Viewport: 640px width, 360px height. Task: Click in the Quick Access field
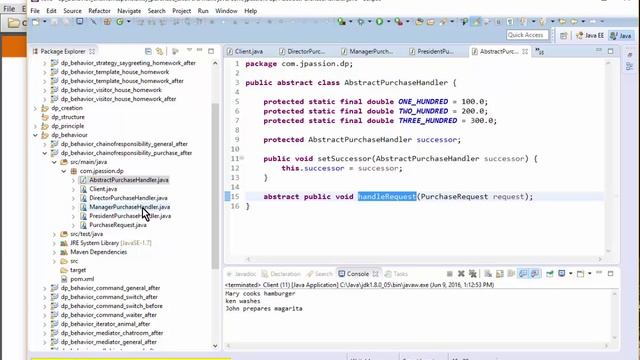coord(527,35)
